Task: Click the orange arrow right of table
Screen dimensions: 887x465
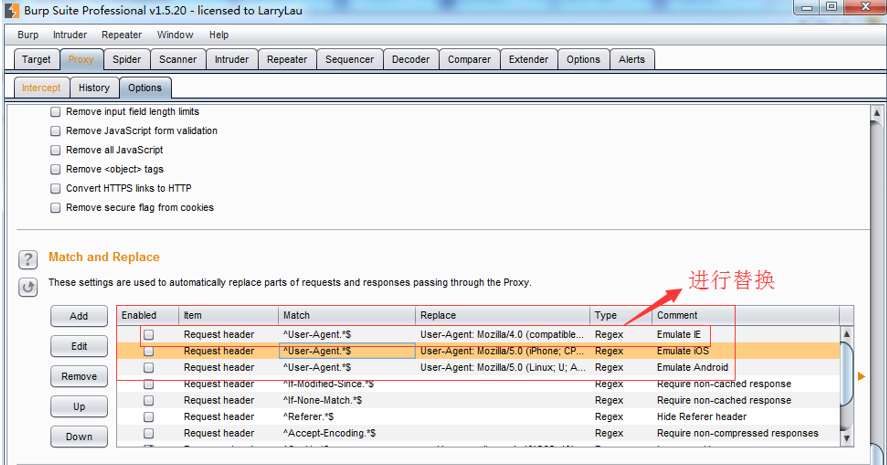Action: tap(862, 376)
